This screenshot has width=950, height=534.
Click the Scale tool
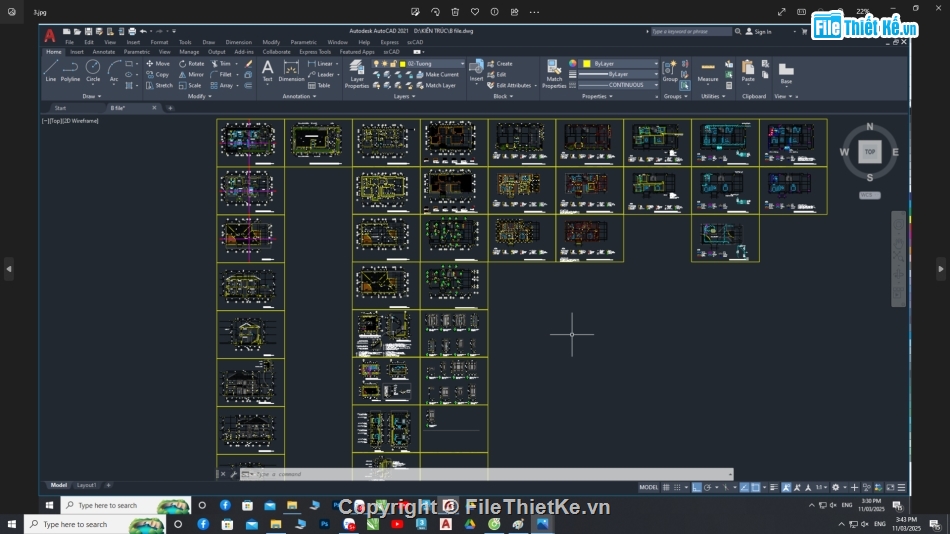(x=190, y=85)
